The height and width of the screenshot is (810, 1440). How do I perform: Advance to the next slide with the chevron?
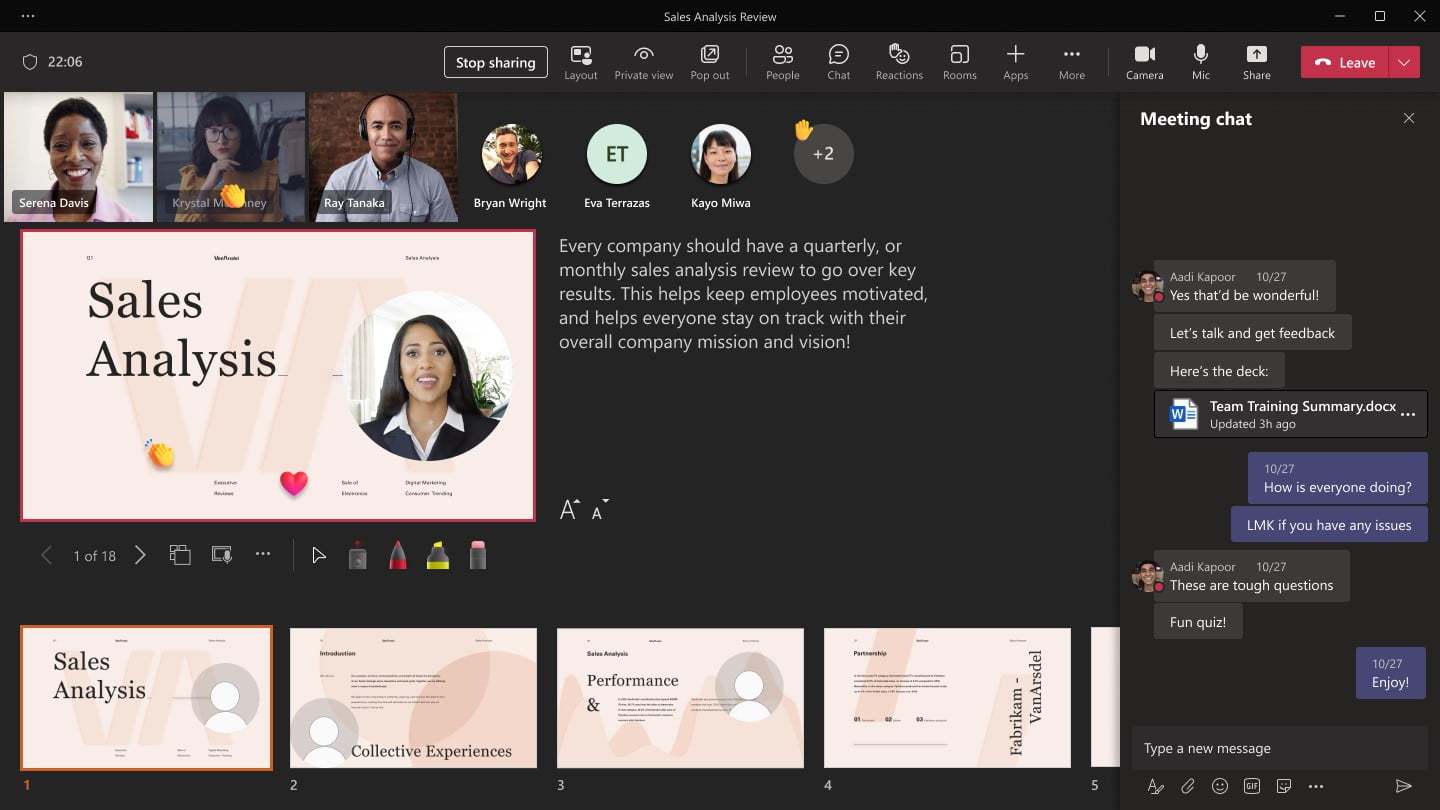click(x=140, y=555)
